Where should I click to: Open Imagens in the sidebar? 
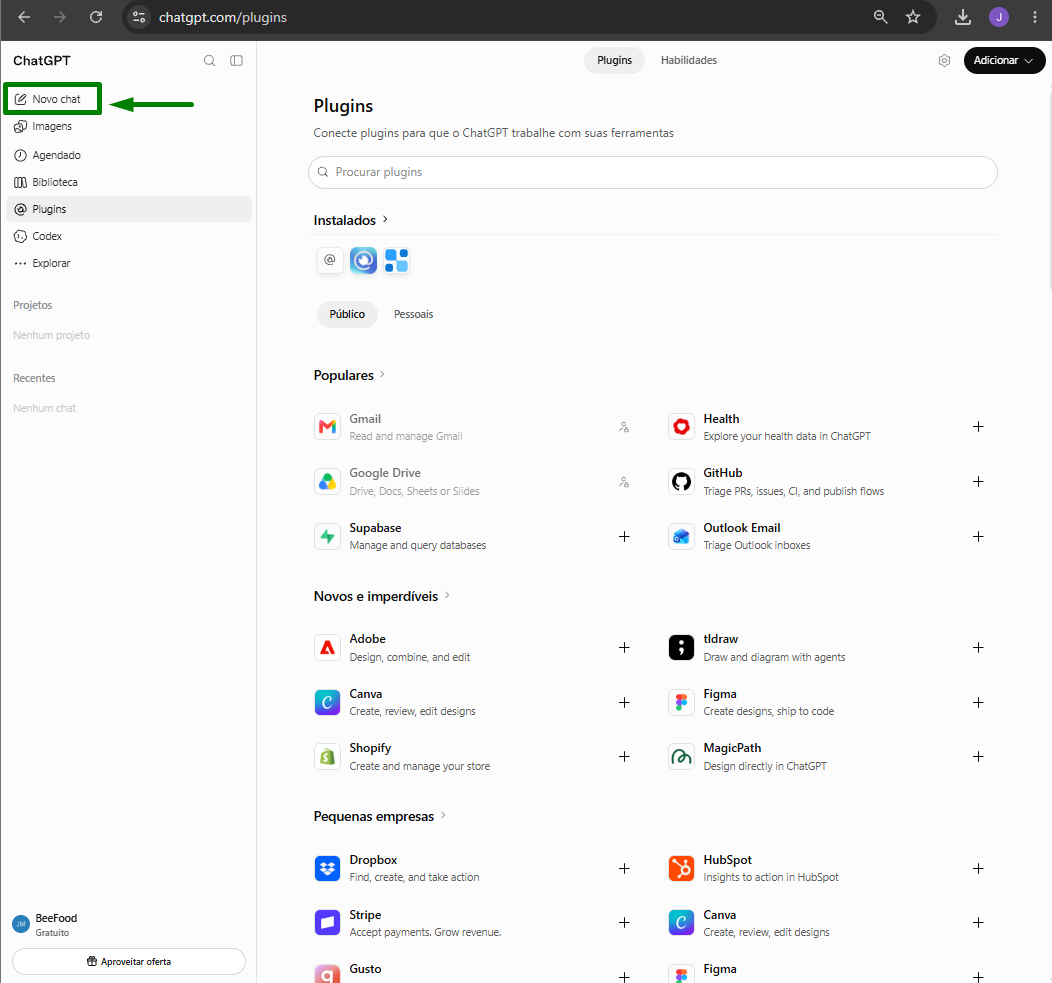coord(129,126)
